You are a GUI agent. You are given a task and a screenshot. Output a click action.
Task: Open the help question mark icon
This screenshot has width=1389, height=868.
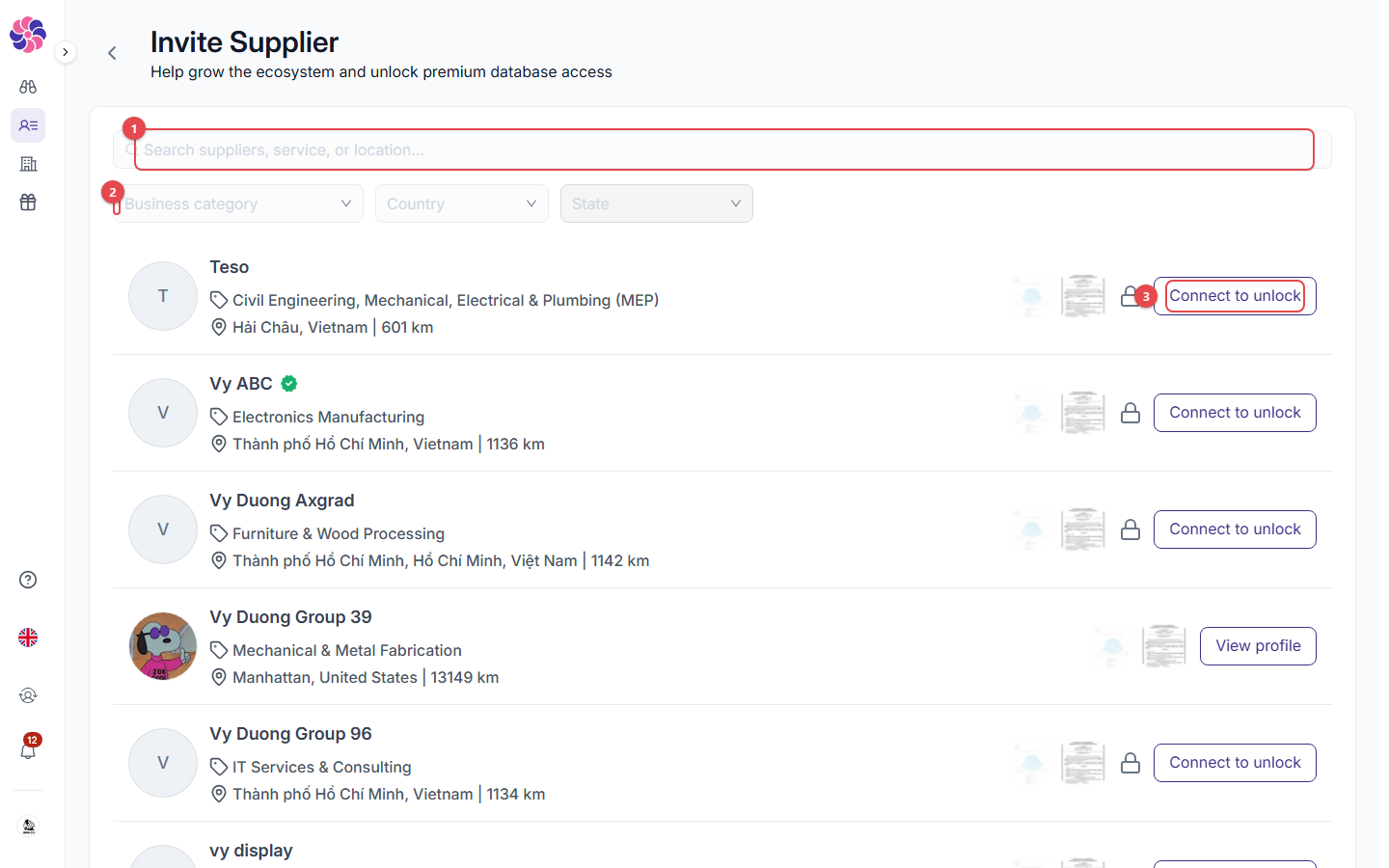click(x=28, y=580)
